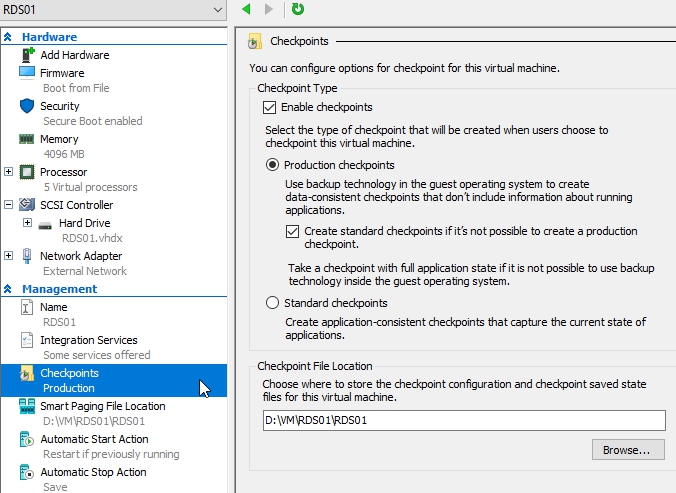
Task: Click the Security shield icon
Action: pyautogui.click(x=27, y=106)
